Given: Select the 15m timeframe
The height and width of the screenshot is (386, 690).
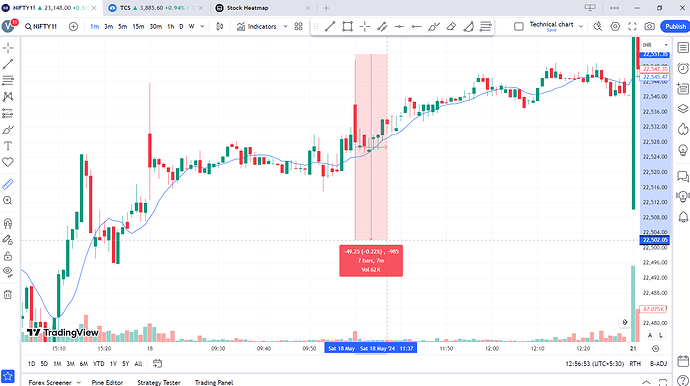Looking at the screenshot, I should point(138,26).
